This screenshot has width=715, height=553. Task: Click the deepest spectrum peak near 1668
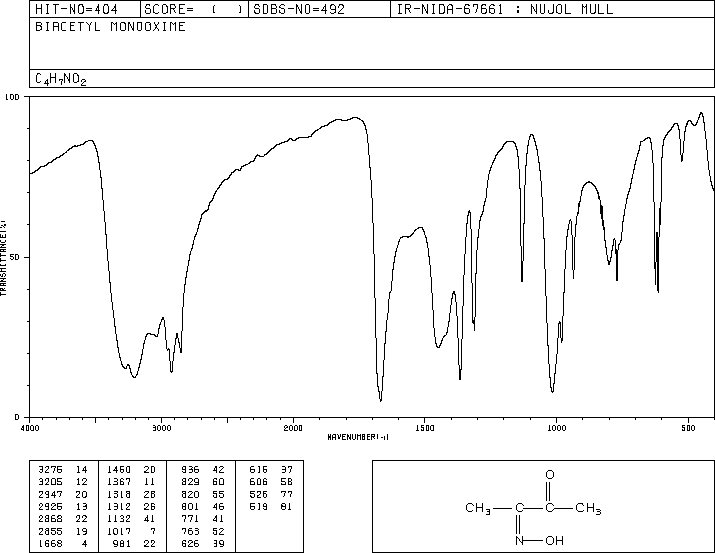[x=381, y=400]
